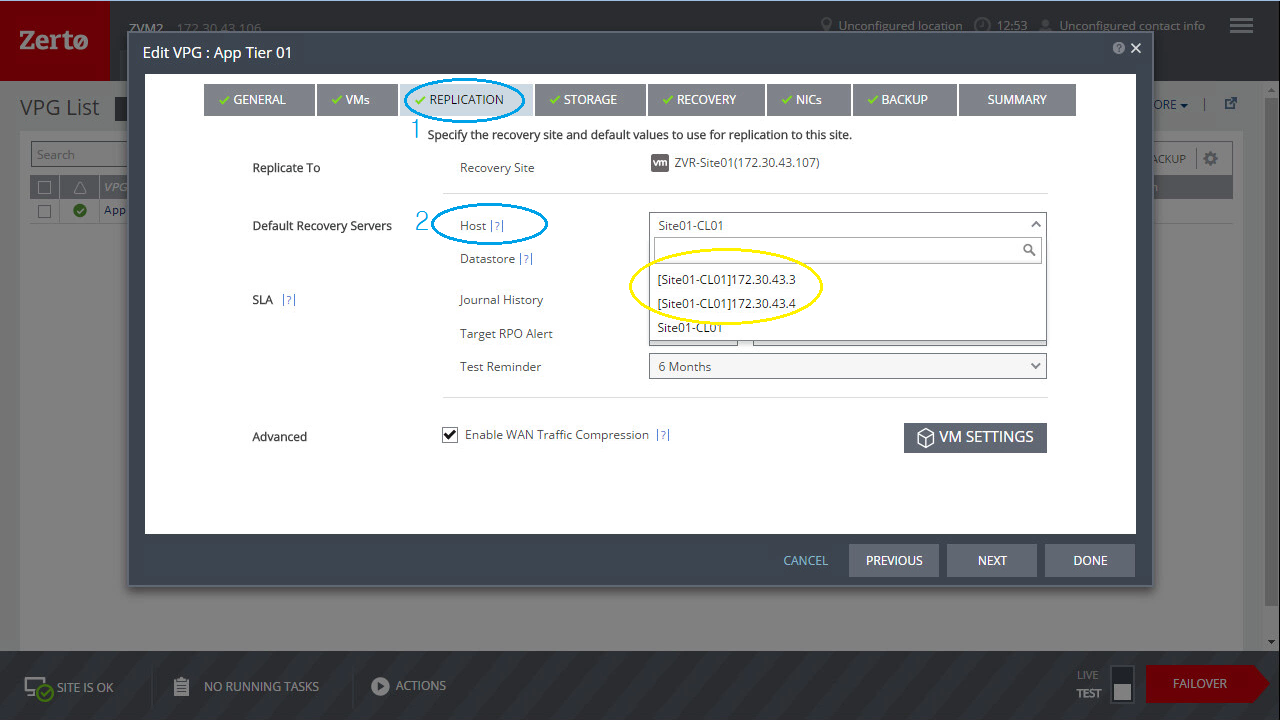Expand the Test Reminder 6 Months dropdown
This screenshot has width=1280, height=720.
click(1035, 367)
